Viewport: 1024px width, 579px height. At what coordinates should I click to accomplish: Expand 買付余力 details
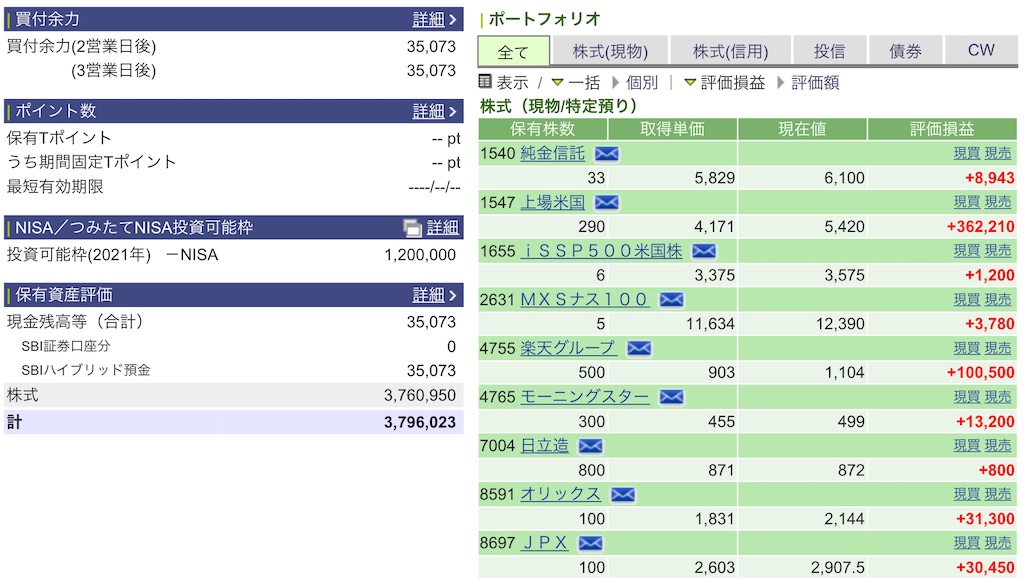[434, 20]
